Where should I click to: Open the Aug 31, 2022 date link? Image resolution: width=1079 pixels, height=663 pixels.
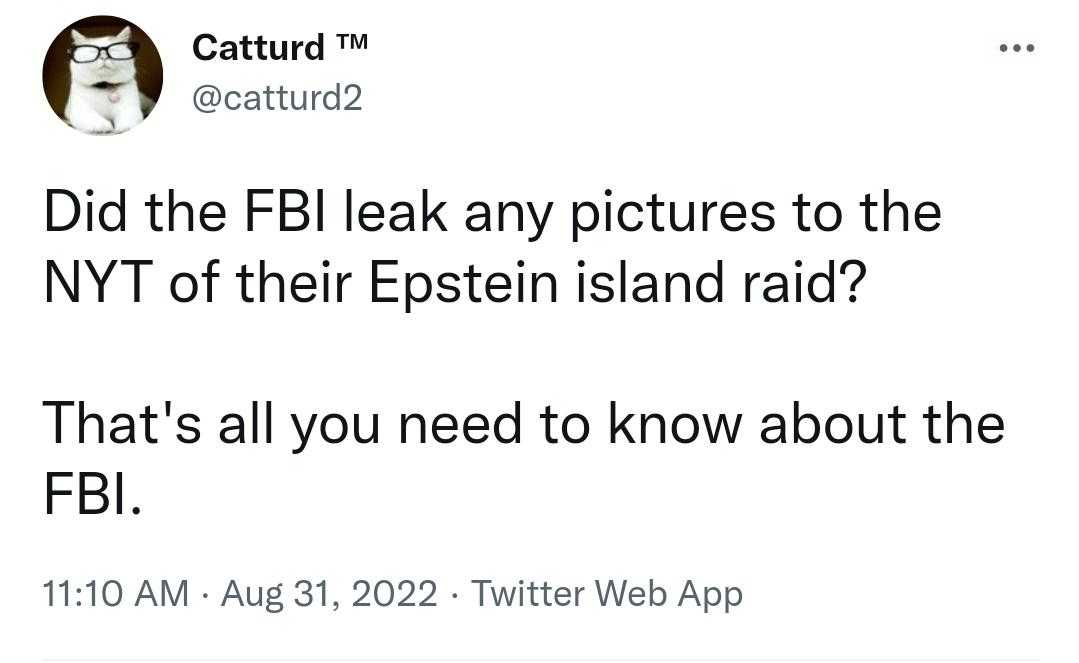coord(329,593)
